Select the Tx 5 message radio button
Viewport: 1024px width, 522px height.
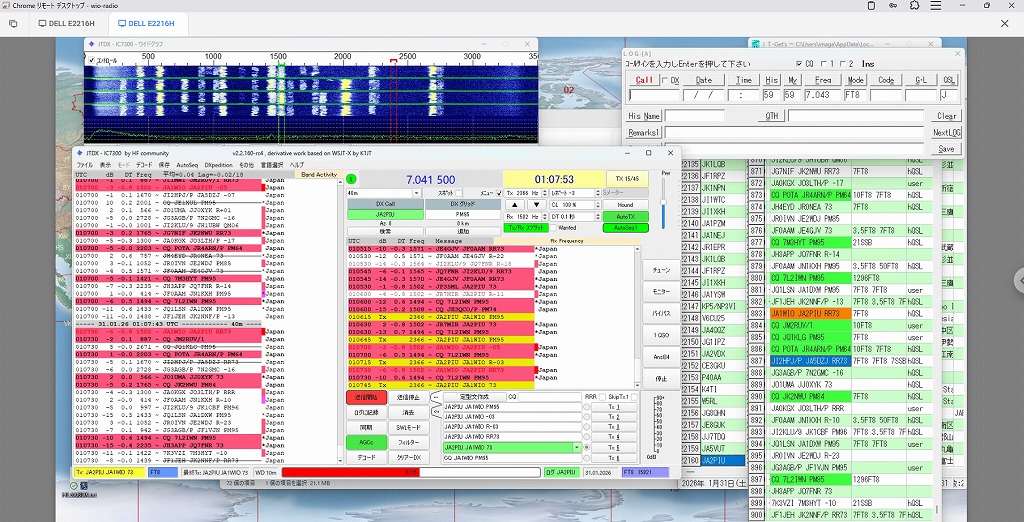pos(588,447)
